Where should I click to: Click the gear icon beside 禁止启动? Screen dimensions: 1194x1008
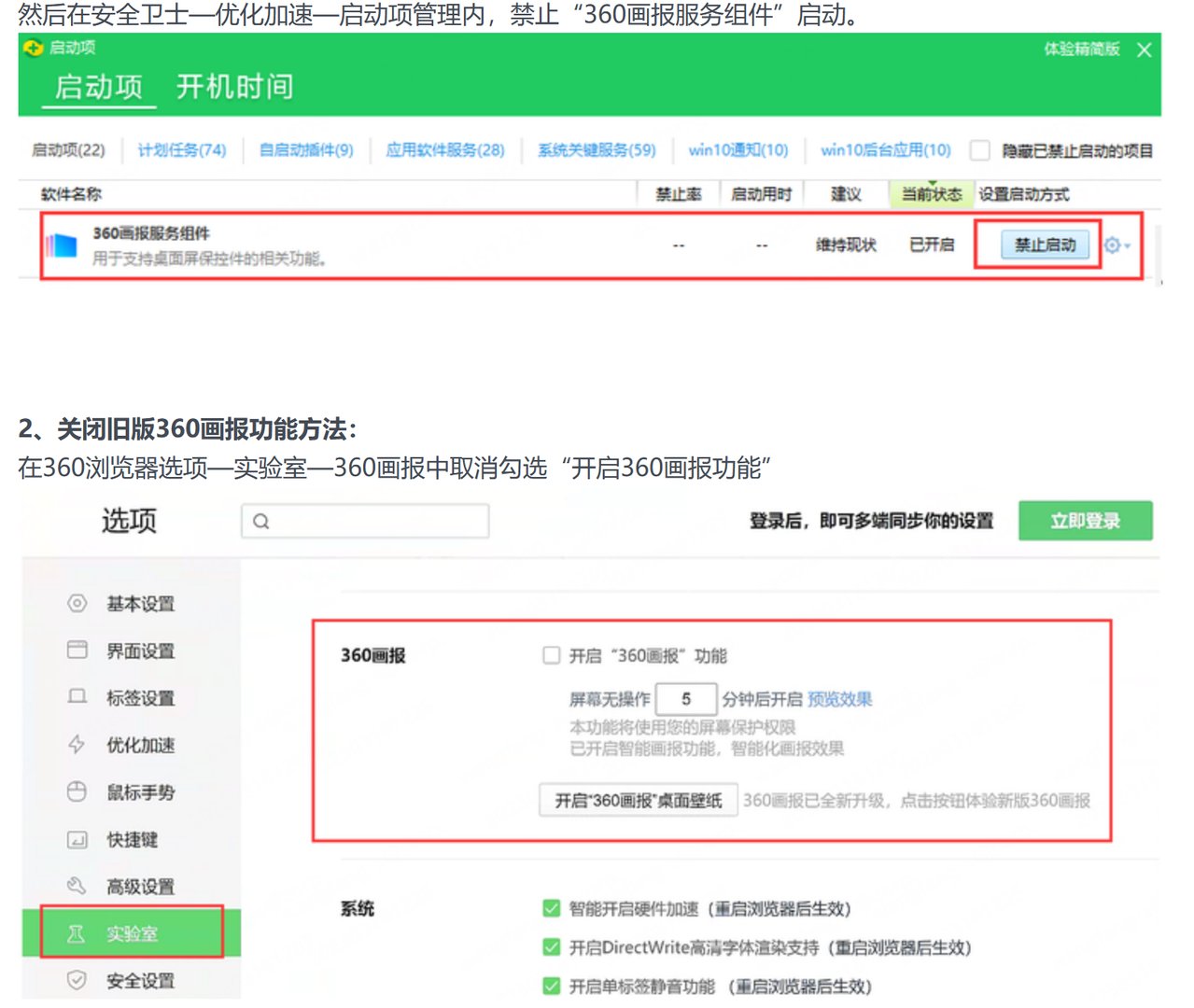coord(1111,245)
